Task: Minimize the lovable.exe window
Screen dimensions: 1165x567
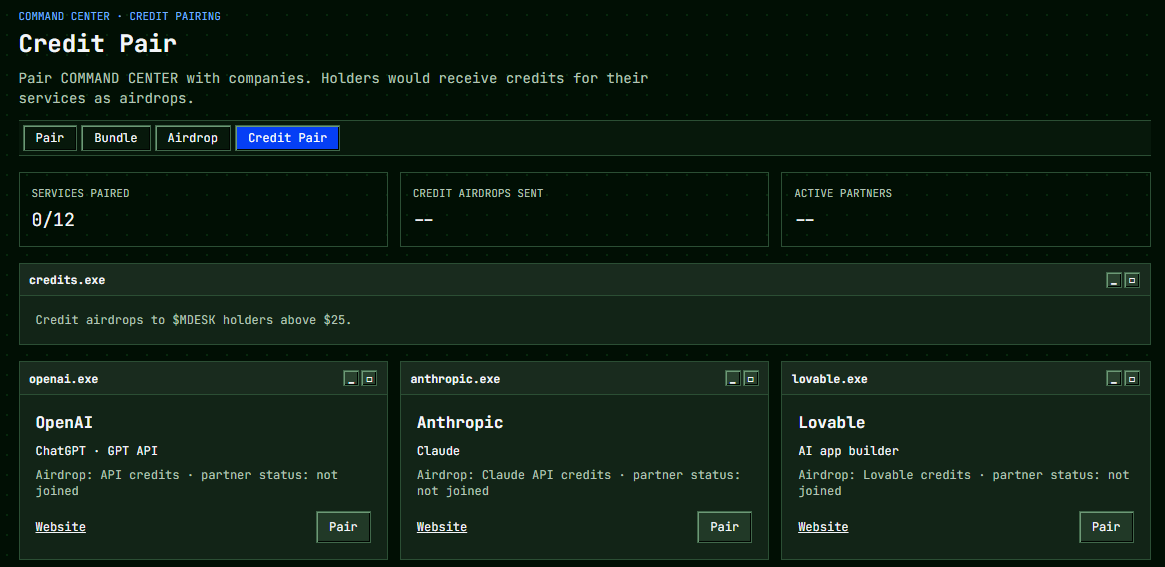Action: [x=1114, y=379]
